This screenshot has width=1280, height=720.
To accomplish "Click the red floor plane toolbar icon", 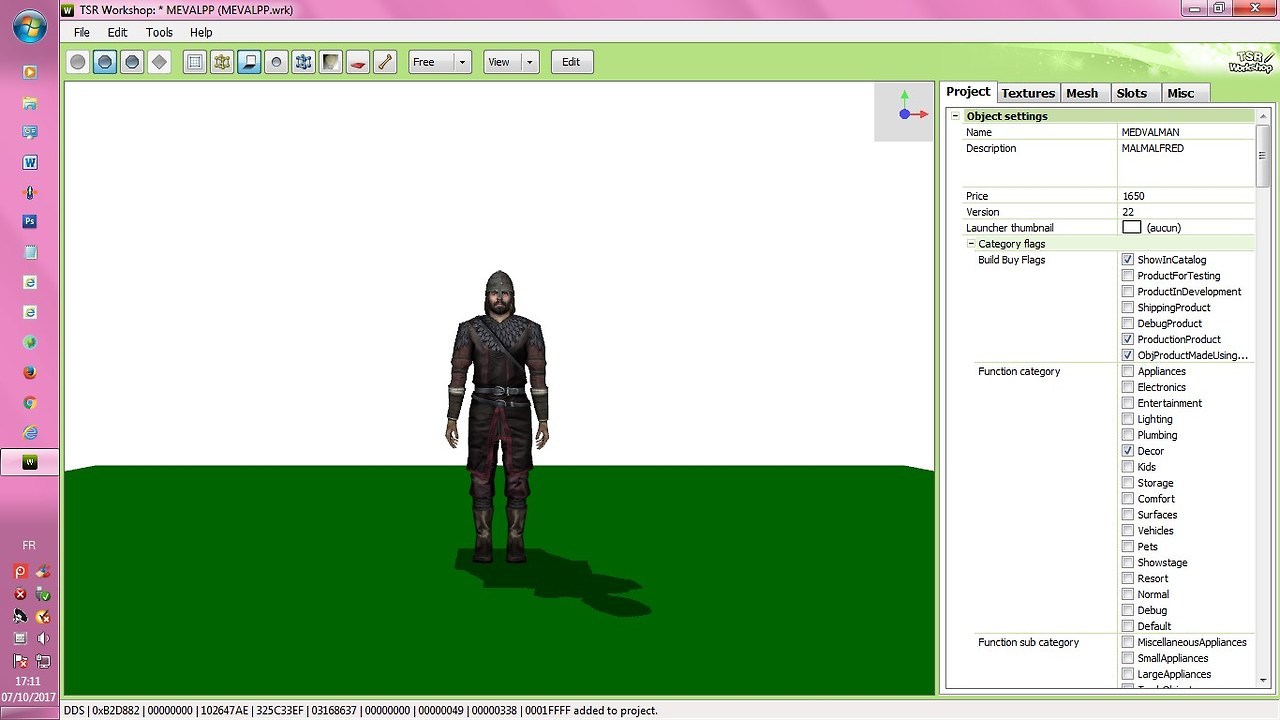I will pos(358,62).
